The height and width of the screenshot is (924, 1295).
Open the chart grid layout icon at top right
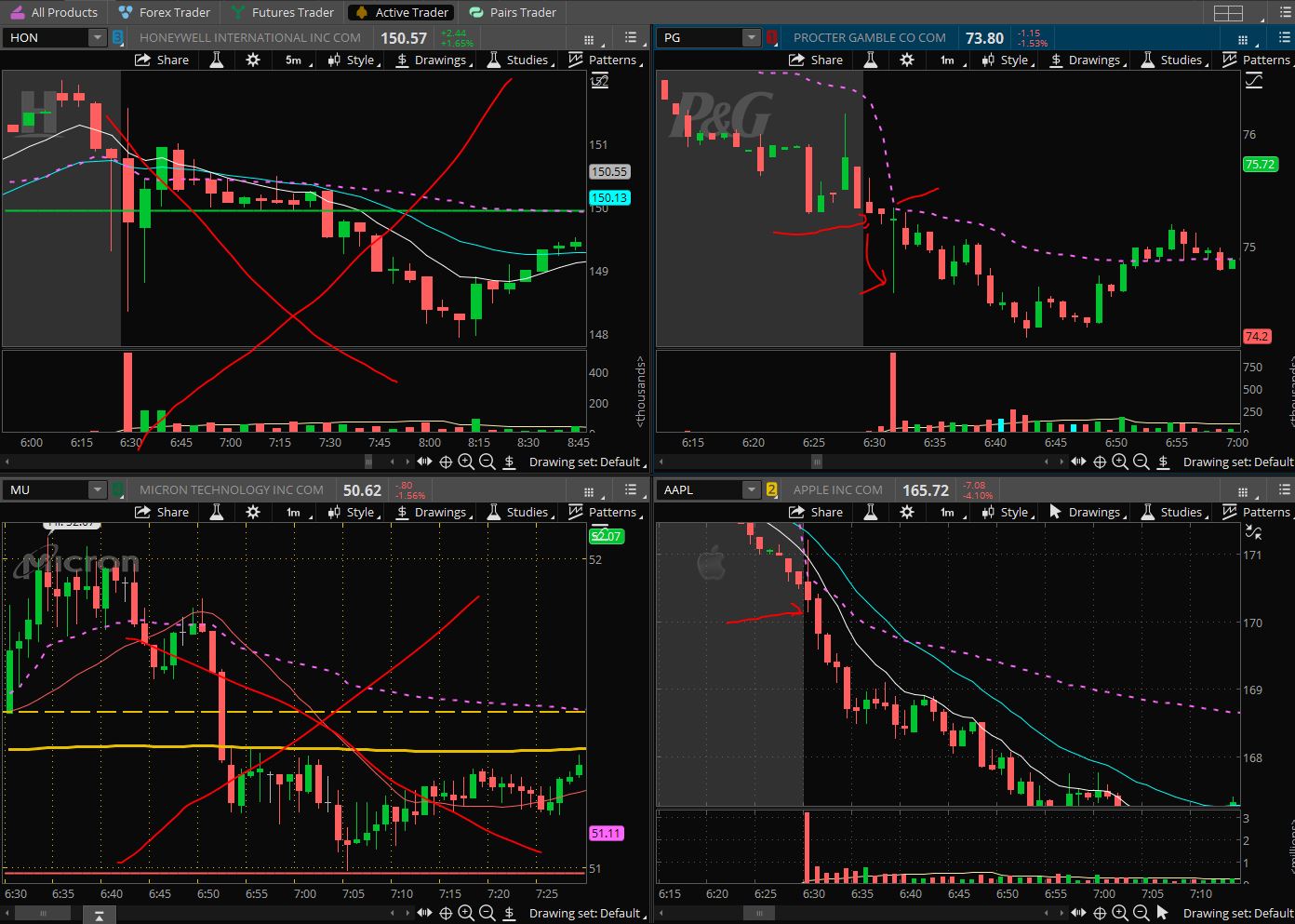coord(1228,12)
